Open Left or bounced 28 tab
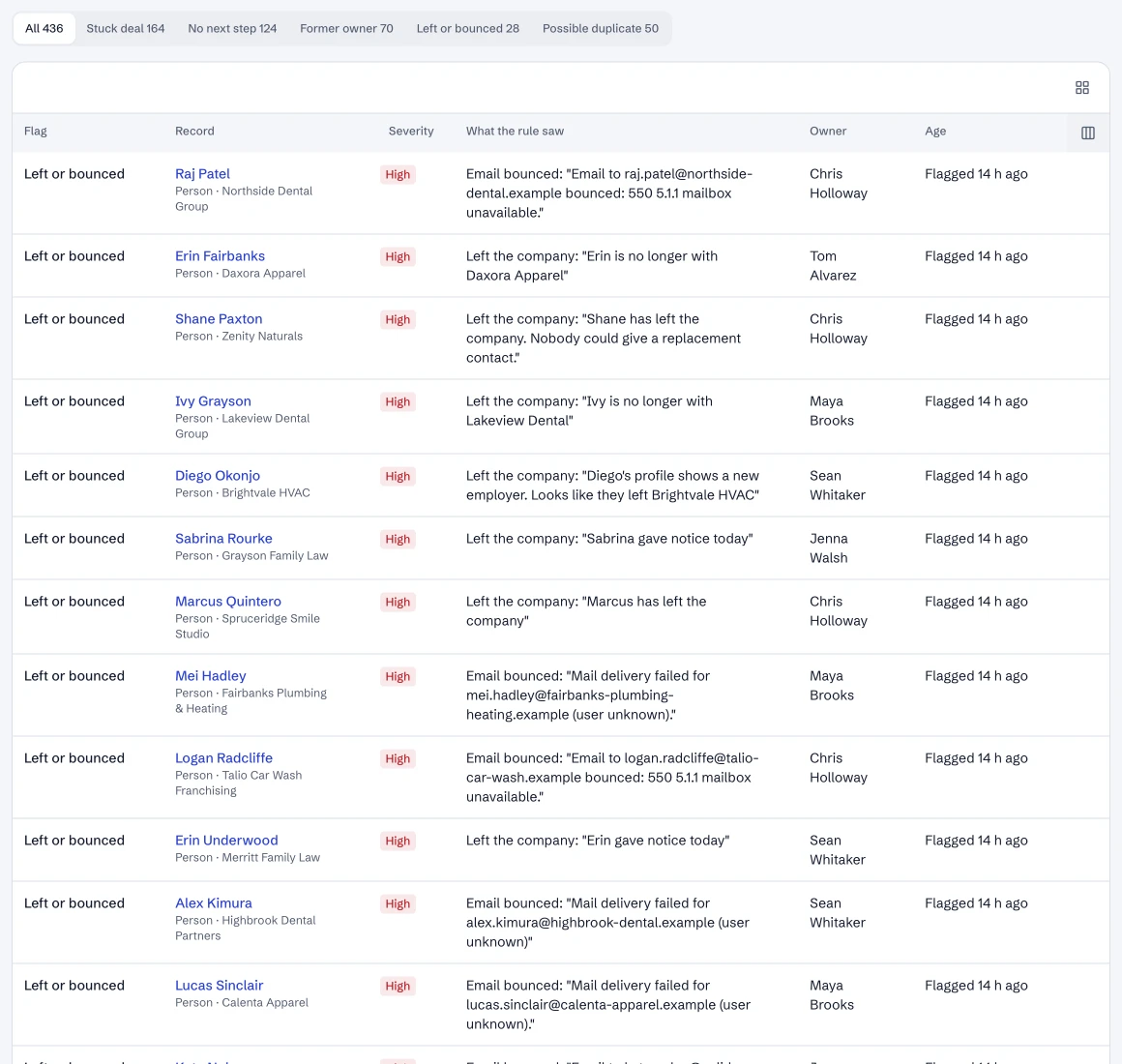1122x1064 pixels. [x=467, y=29]
